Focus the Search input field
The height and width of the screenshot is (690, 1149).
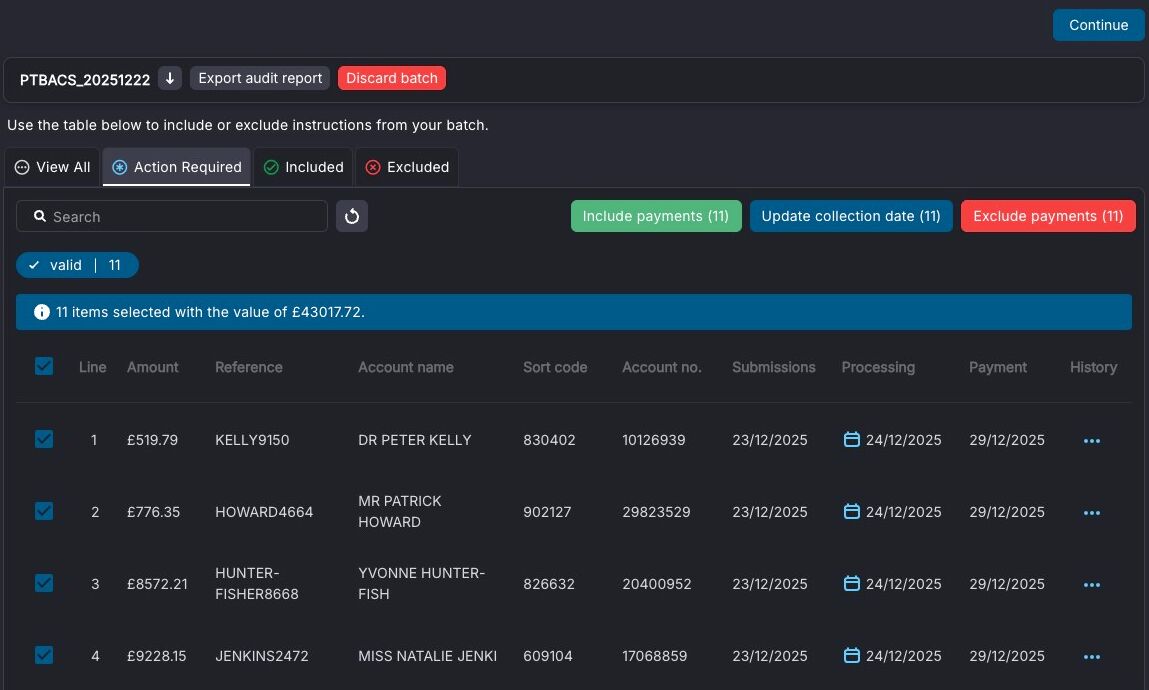point(171,216)
